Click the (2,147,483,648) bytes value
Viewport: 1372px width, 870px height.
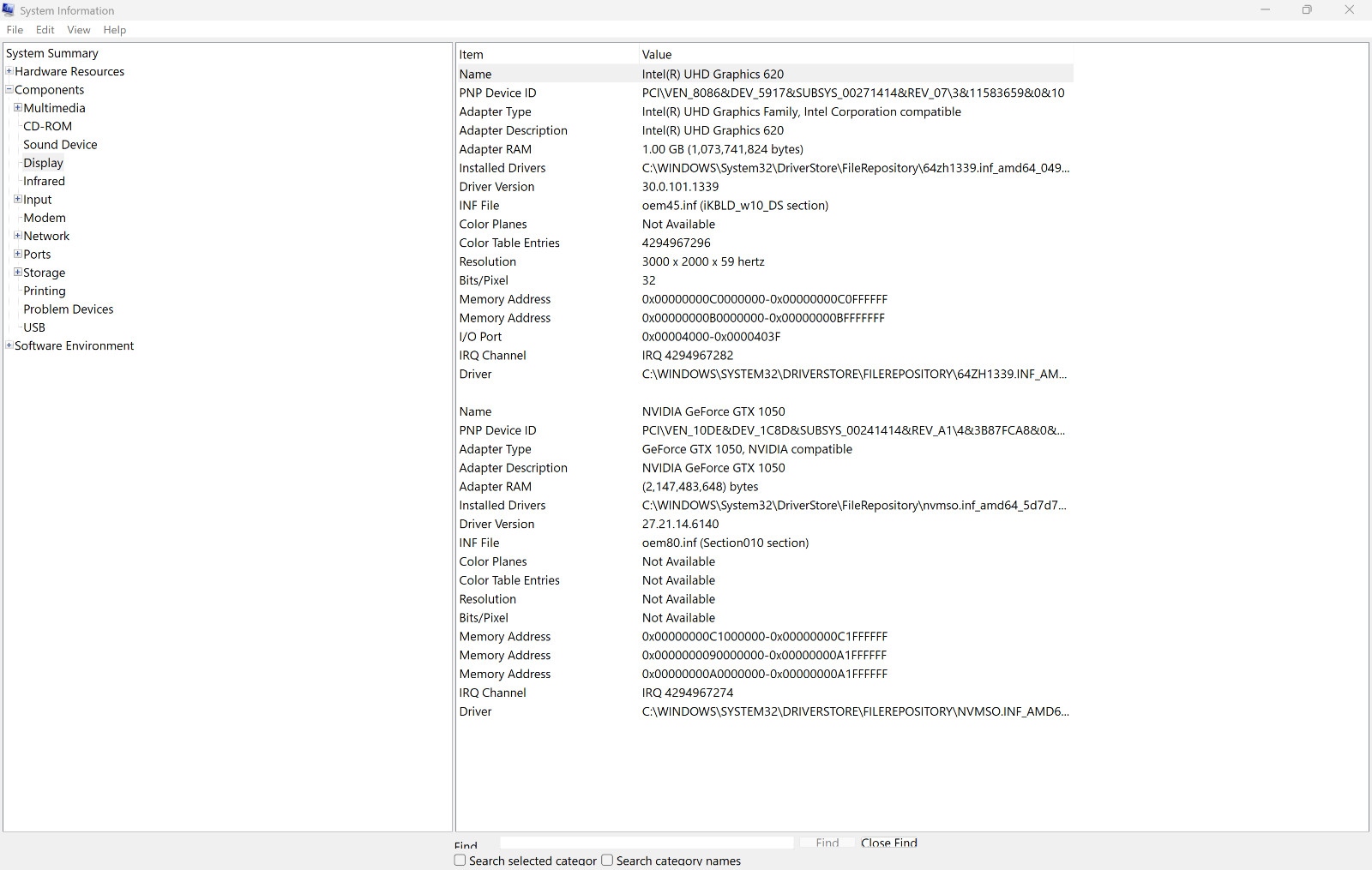(701, 487)
